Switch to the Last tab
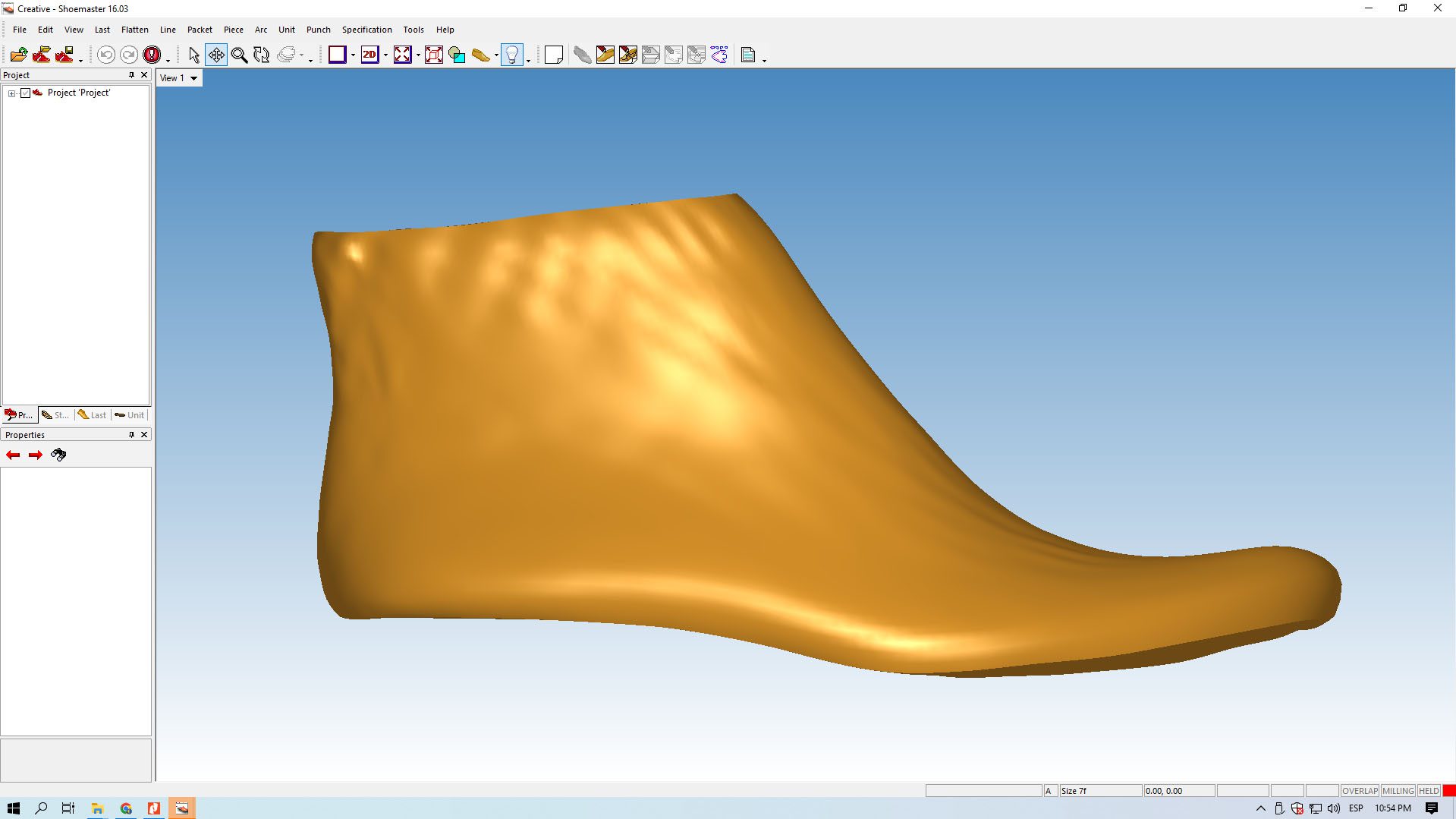Image resolution: width=1456 pixels, height=819 pixels. click(x=93, y=415)
